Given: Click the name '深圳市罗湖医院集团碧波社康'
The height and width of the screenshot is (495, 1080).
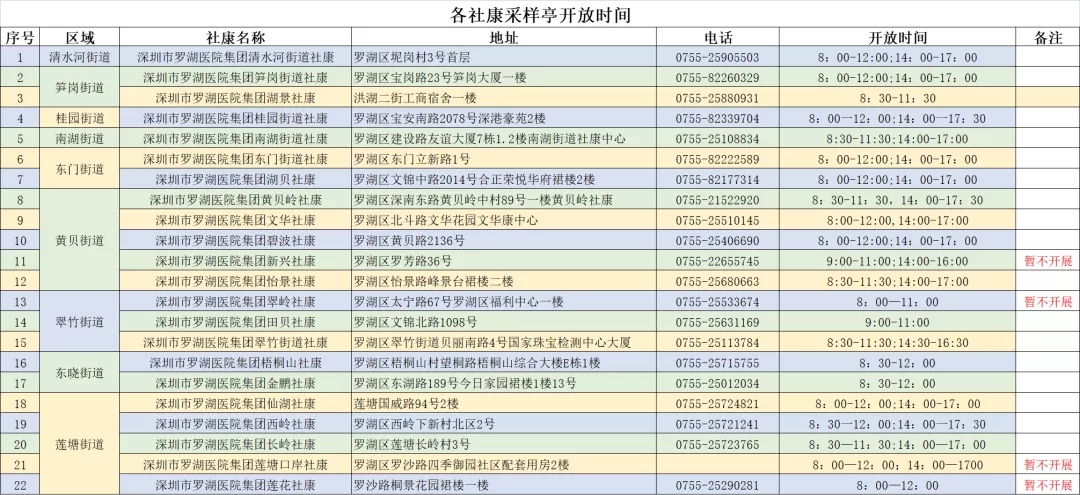Looking at the screenshot, I should pos(236,241).
